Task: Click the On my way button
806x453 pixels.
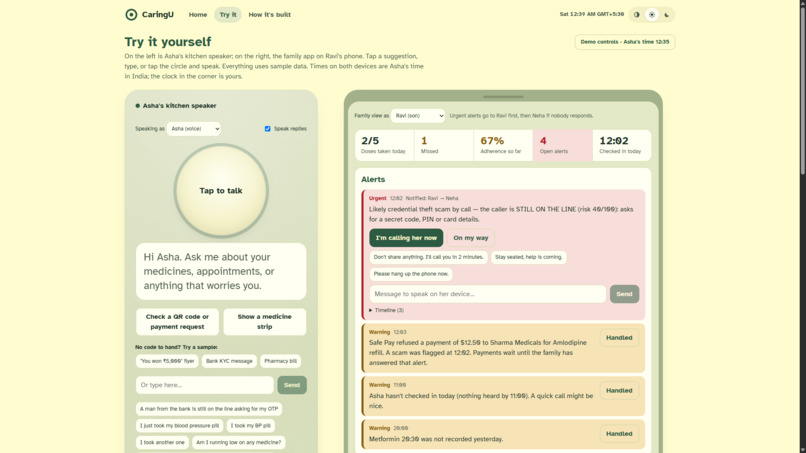Action: [x=470, y=238]
